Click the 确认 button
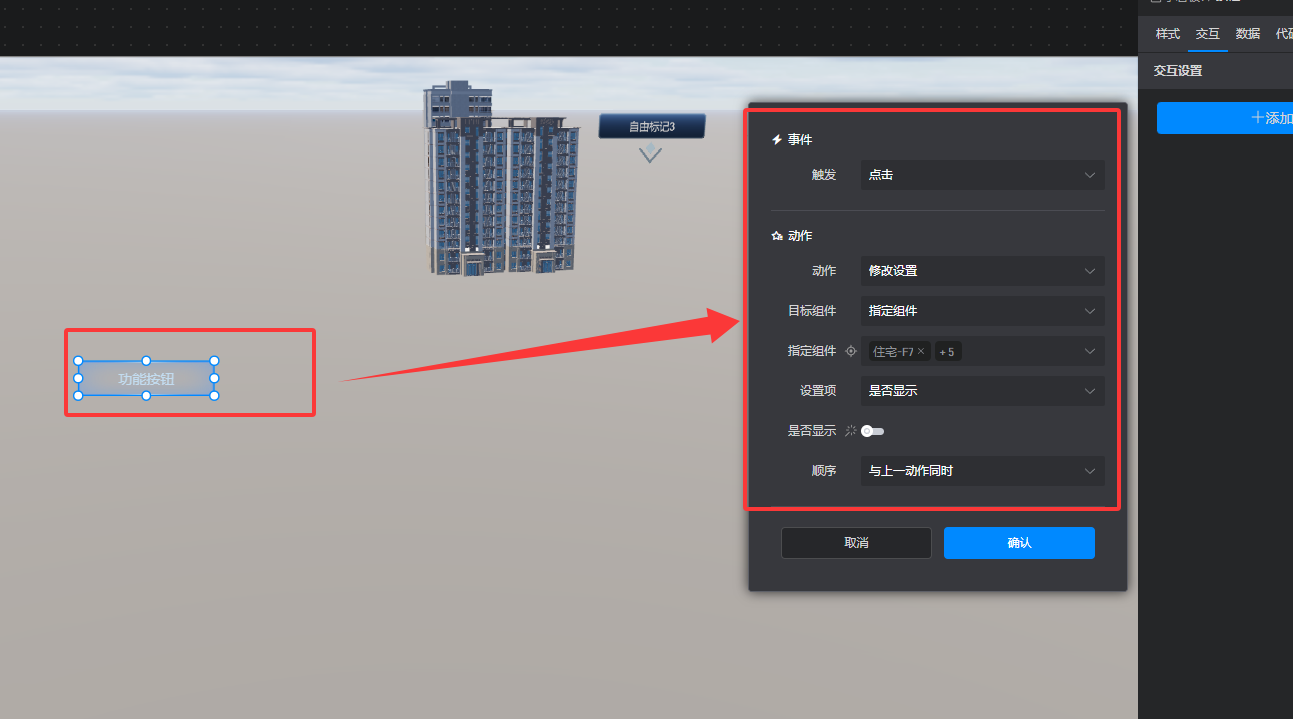 click(1019, 543)
